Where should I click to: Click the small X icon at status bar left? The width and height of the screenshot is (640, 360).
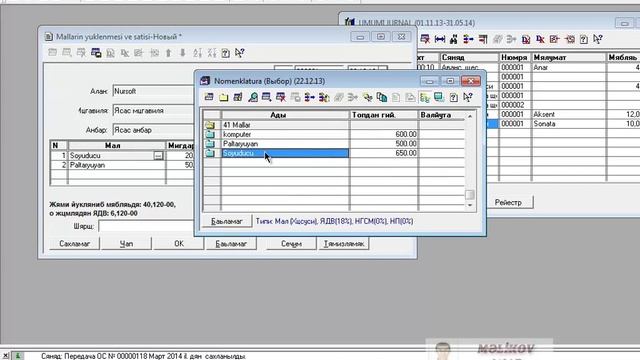(x=5, y=356)
